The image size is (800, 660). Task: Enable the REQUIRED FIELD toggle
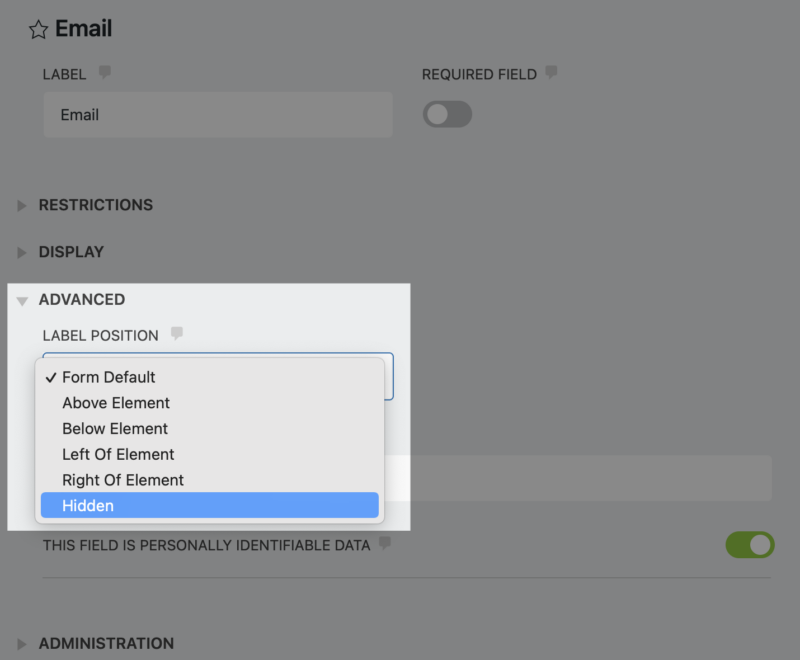click(447, 114)
